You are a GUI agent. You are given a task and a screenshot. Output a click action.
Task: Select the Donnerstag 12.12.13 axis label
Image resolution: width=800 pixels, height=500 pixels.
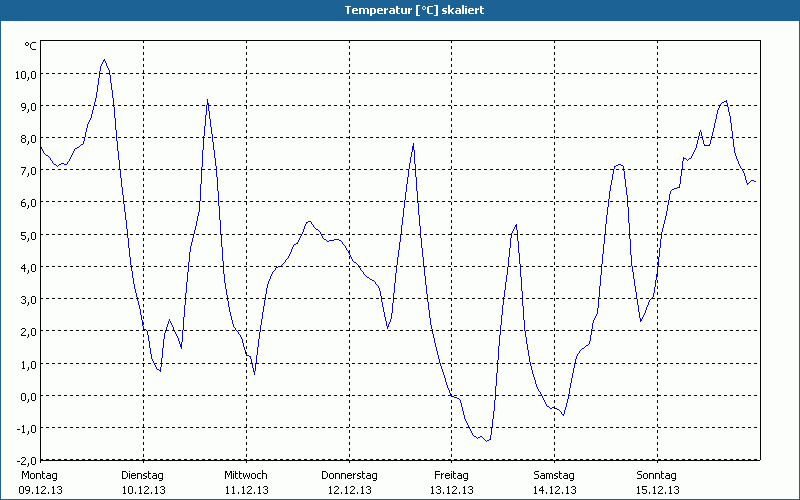349,482
